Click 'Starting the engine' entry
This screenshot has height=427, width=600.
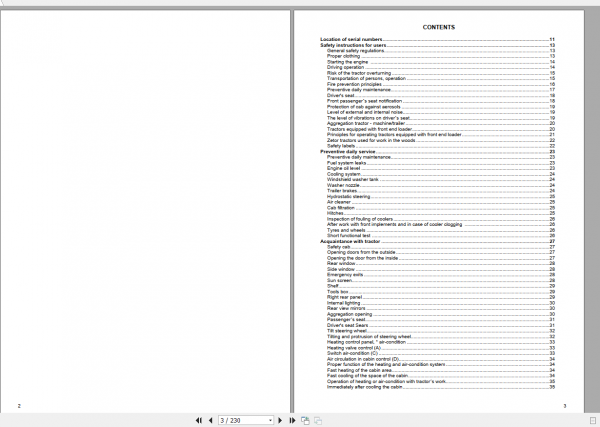pyautogui.click(x=347, y=62)
